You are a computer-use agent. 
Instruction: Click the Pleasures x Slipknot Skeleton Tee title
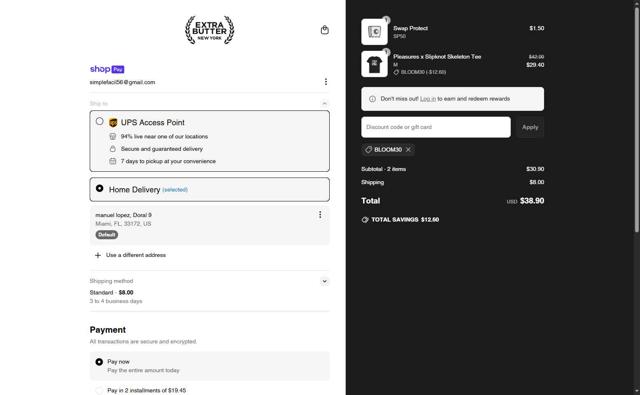pyautogui.click(x=437, y=57)
